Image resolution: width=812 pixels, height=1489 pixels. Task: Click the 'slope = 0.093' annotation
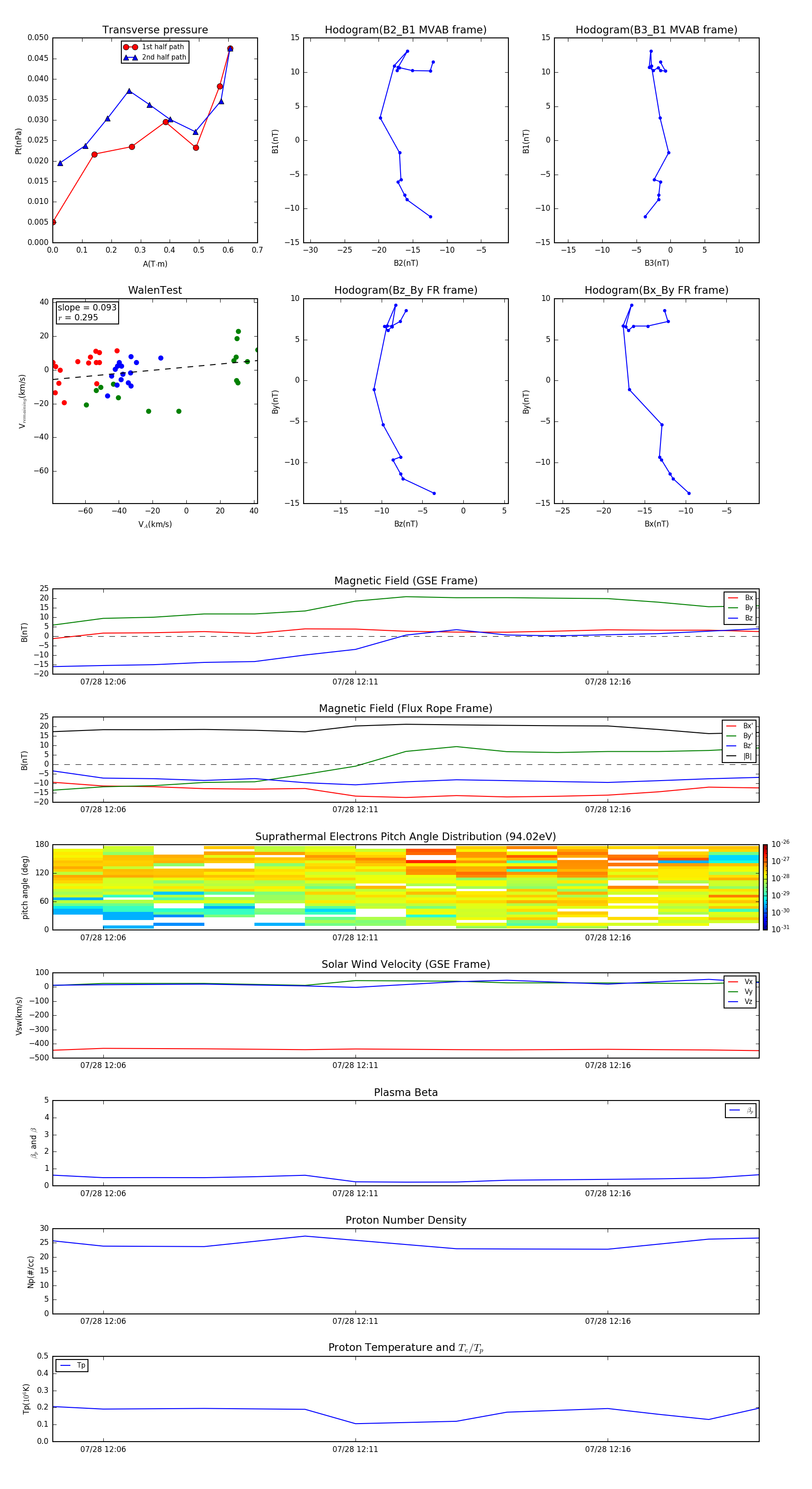tap(87, 308)
